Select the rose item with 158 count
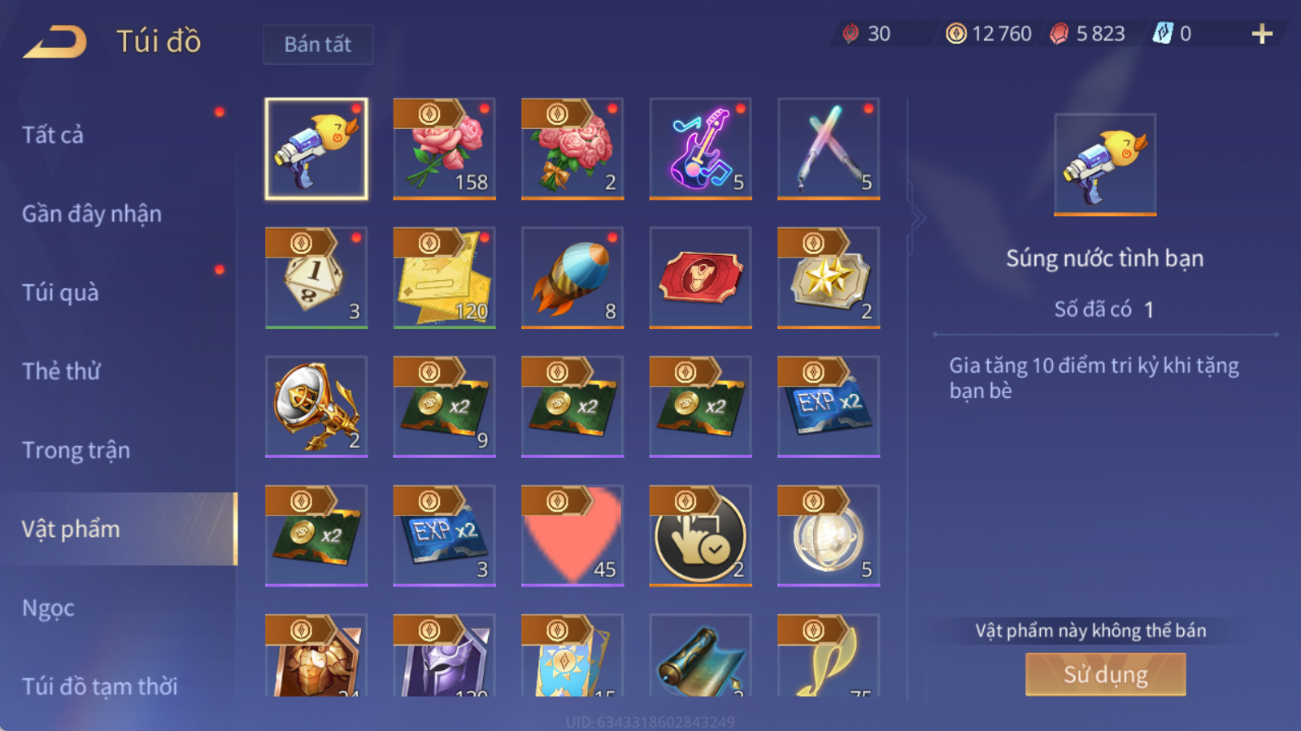This screenshot has width=1301, height=731. coord(444,149)
